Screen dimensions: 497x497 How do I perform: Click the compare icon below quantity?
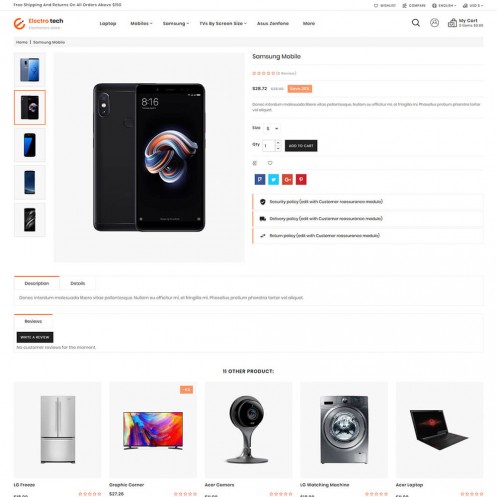255,163
